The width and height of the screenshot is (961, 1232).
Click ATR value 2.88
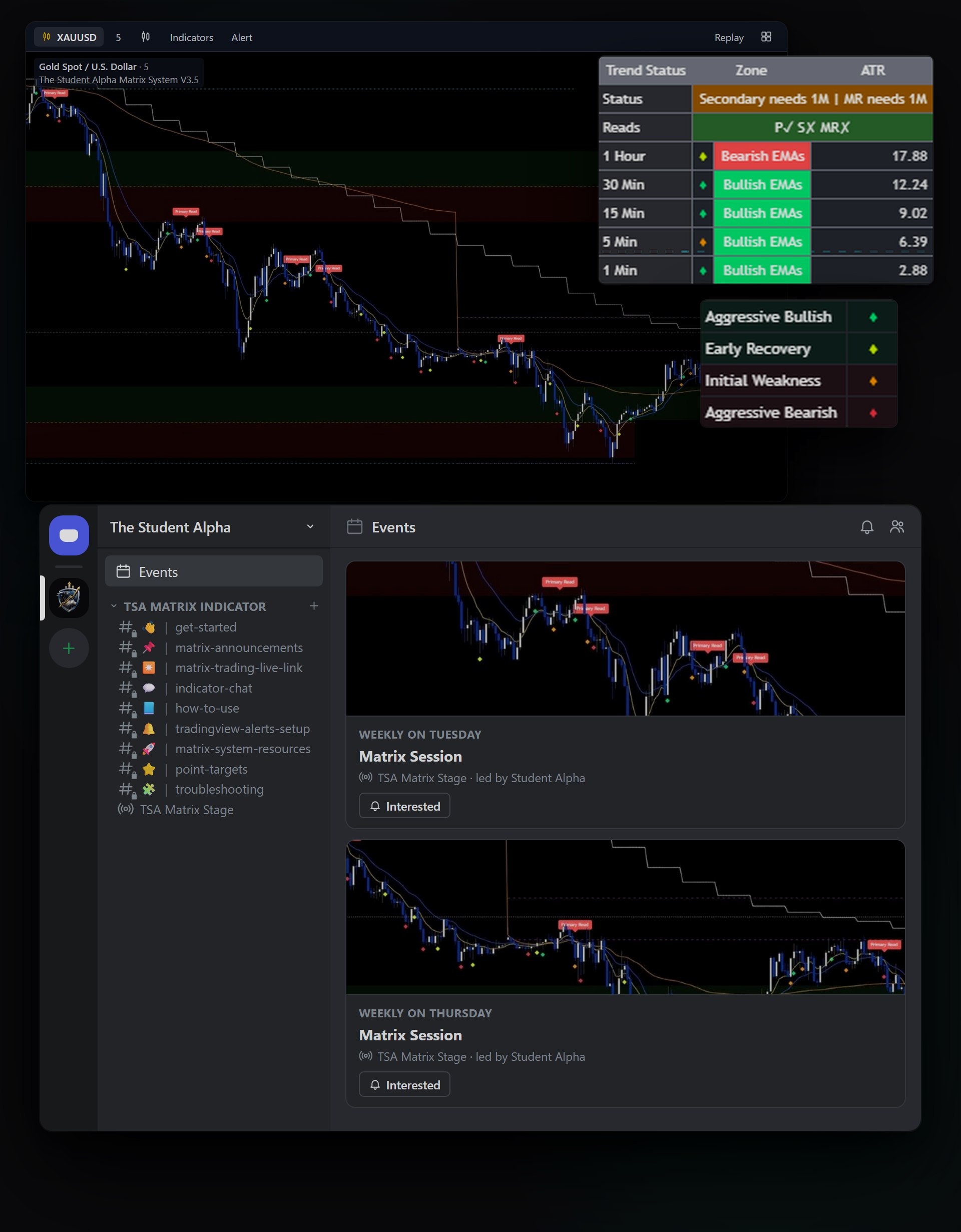pyautogui.click(x=912, y=270)
